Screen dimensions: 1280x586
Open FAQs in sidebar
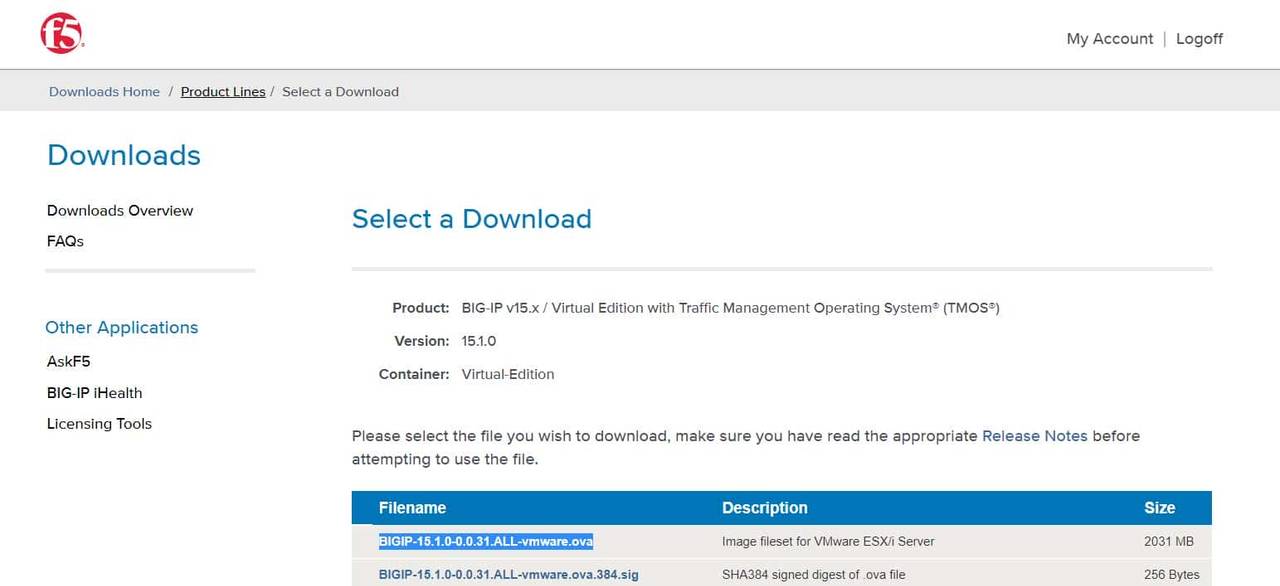[x=65, y=241]
